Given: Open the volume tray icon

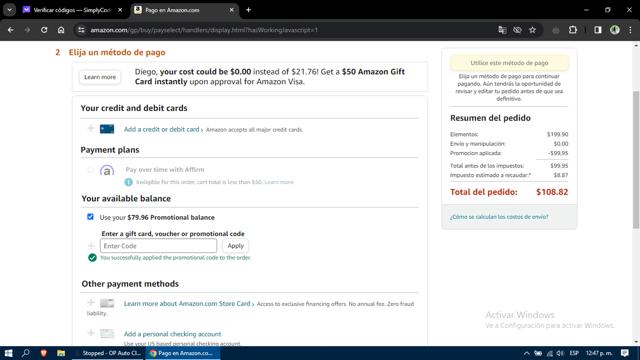Looking at the screenshot, I should click(x=560, y=353).
